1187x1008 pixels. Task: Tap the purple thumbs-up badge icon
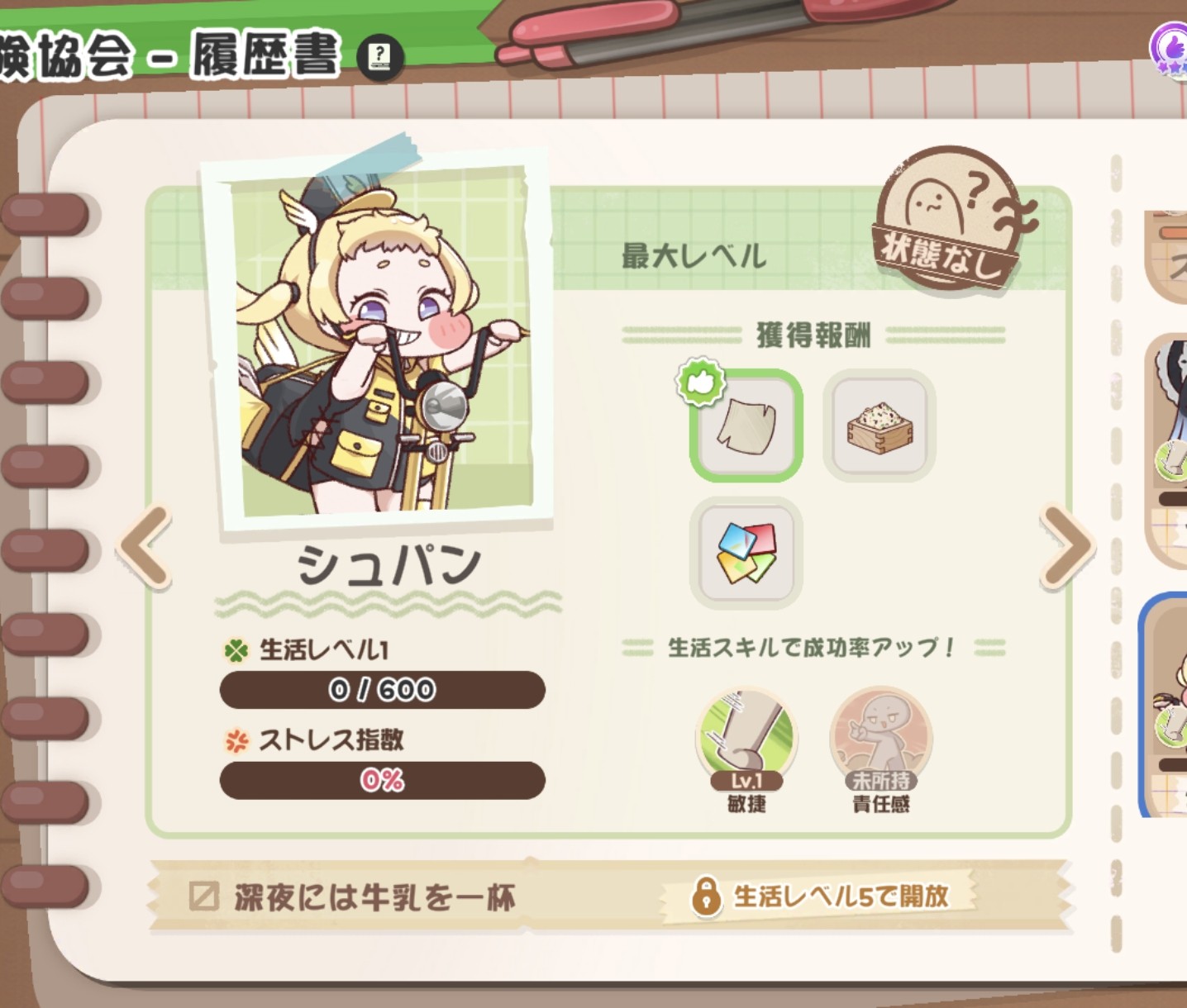[x=1170, y=50]
